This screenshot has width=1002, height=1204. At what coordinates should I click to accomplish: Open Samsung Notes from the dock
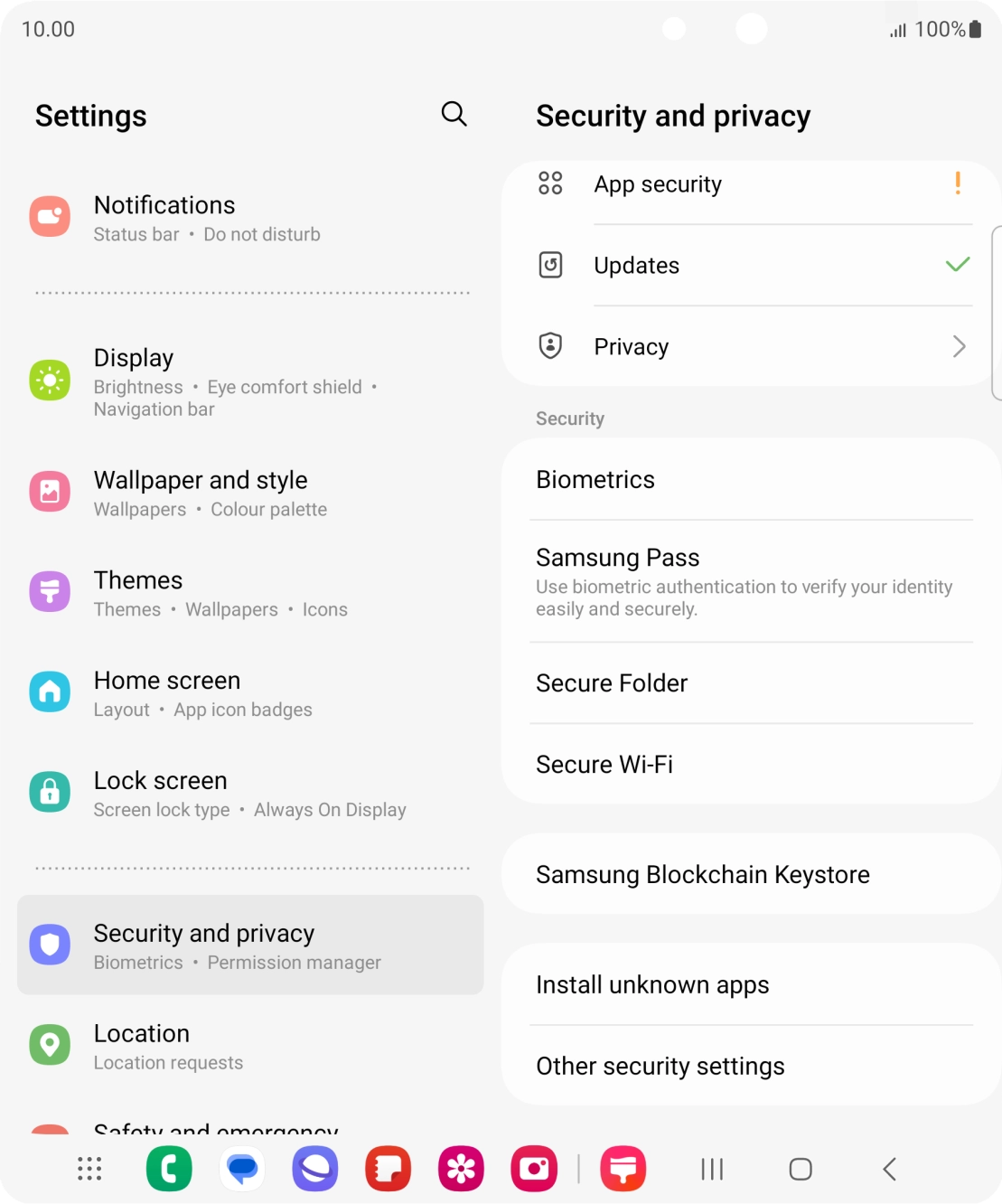point(388,1168)
